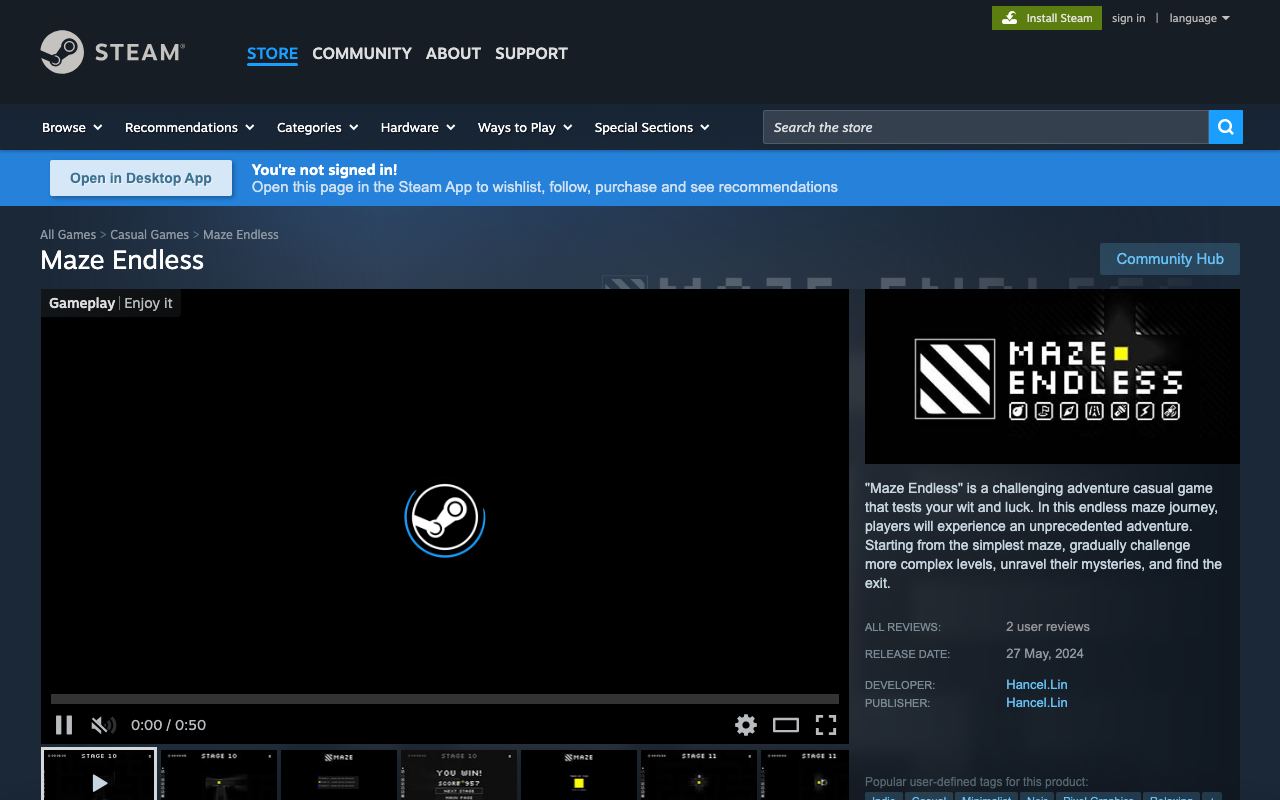Switch the video to theater mode

tap(786, 725)
